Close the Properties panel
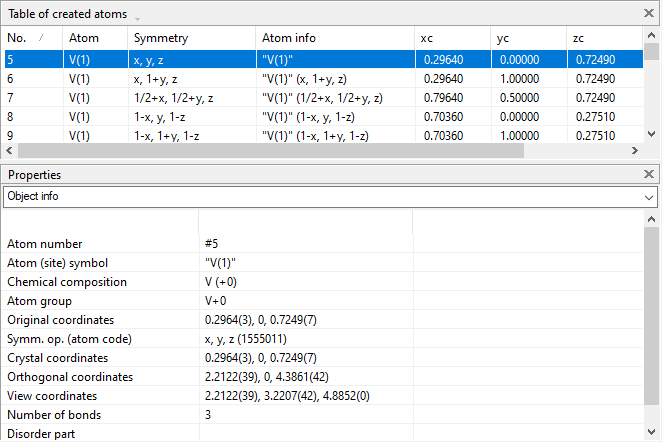 (649, 174)
